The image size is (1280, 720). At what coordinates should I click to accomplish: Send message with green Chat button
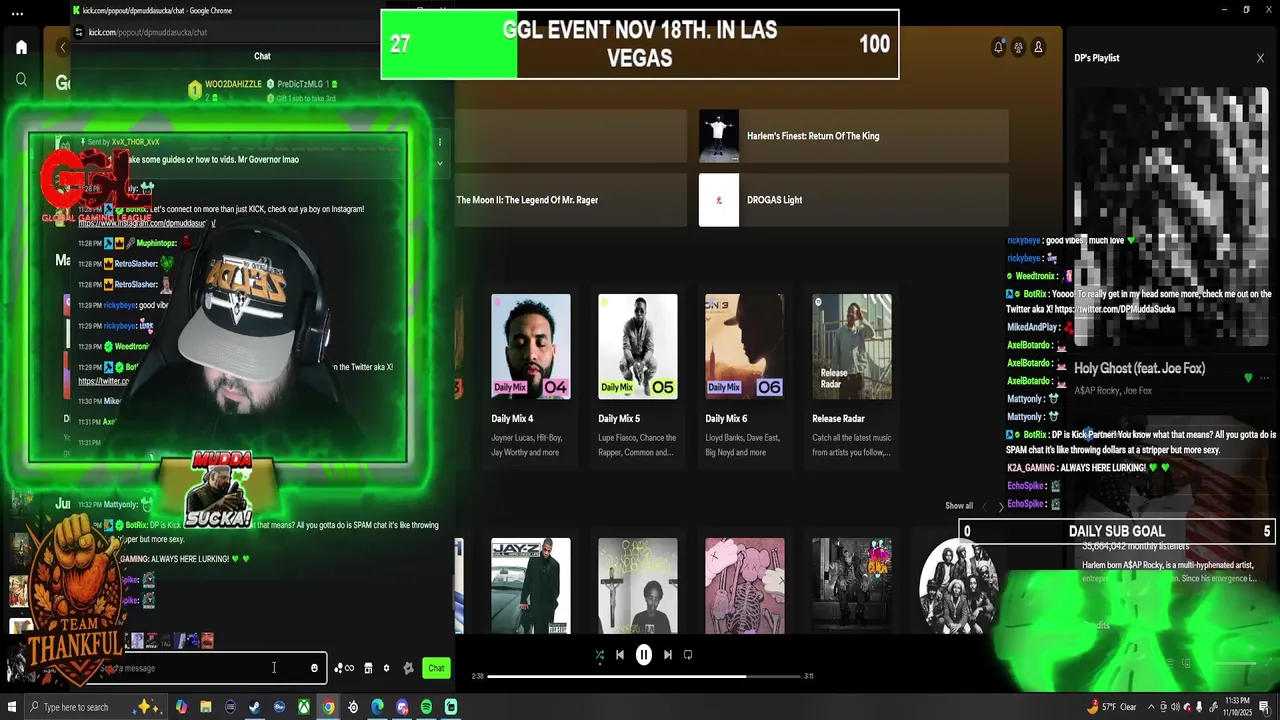(436, 668)
